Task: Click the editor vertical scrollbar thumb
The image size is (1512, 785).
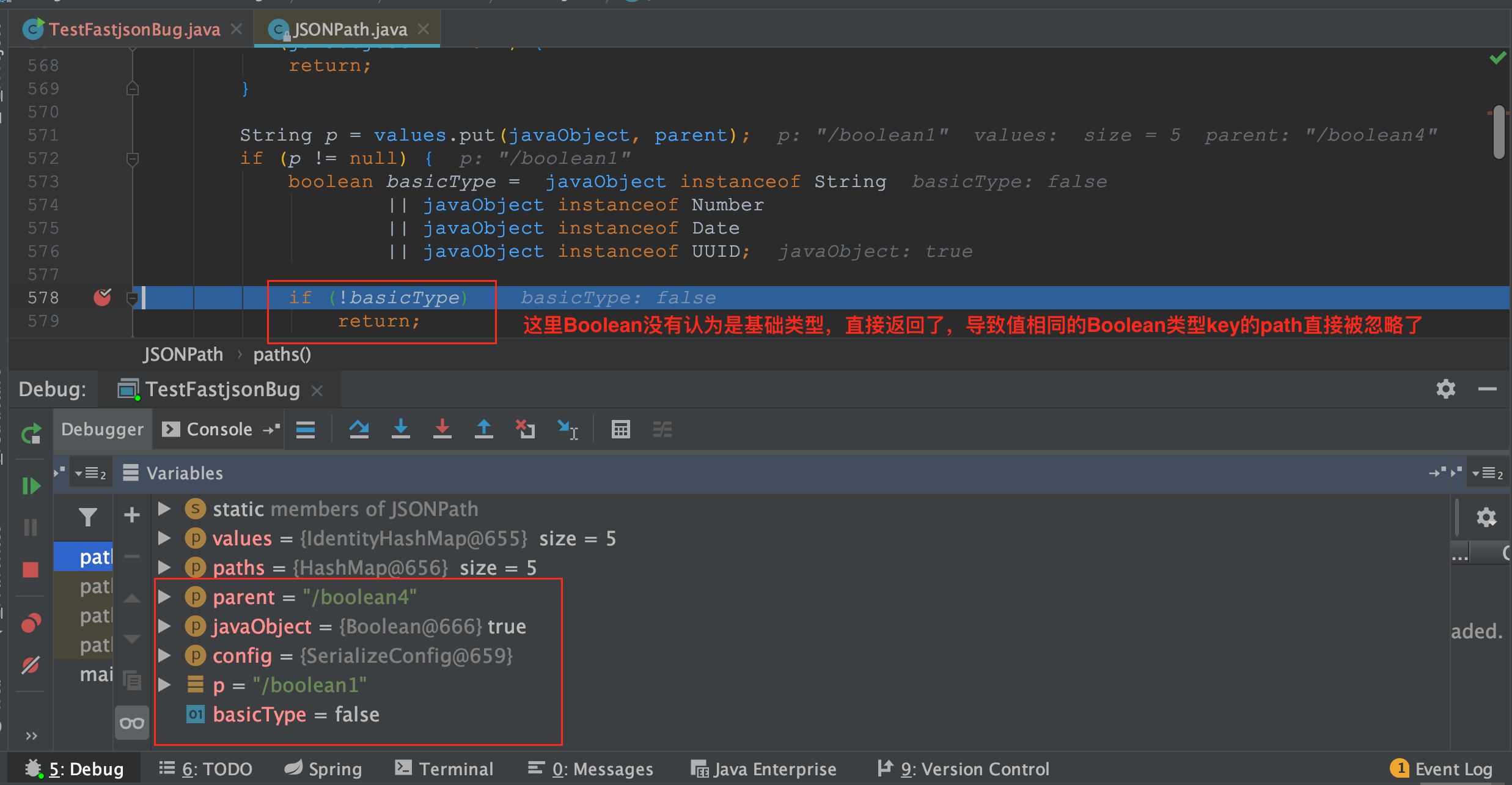Action: (x=1498, y=131)
